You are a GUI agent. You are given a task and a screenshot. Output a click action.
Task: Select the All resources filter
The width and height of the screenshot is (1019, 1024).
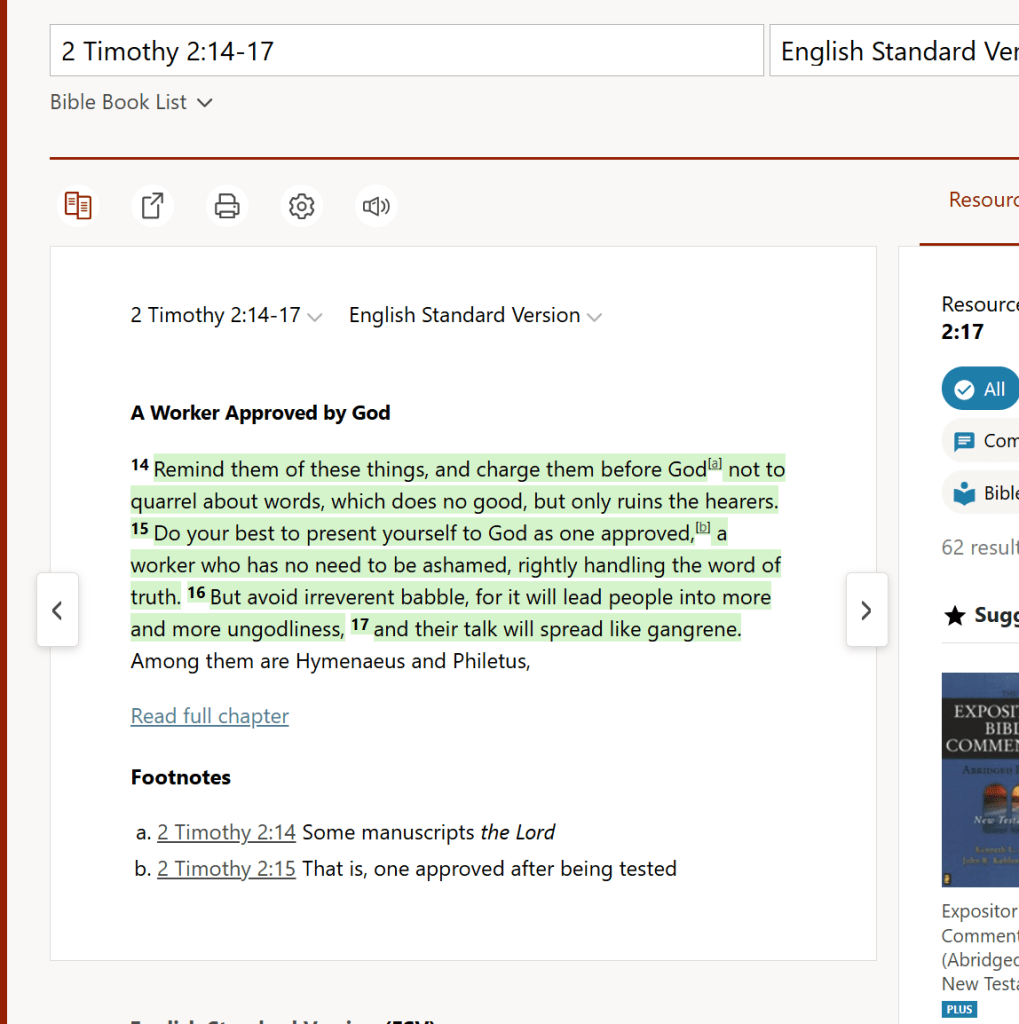(x=981, y=389)
